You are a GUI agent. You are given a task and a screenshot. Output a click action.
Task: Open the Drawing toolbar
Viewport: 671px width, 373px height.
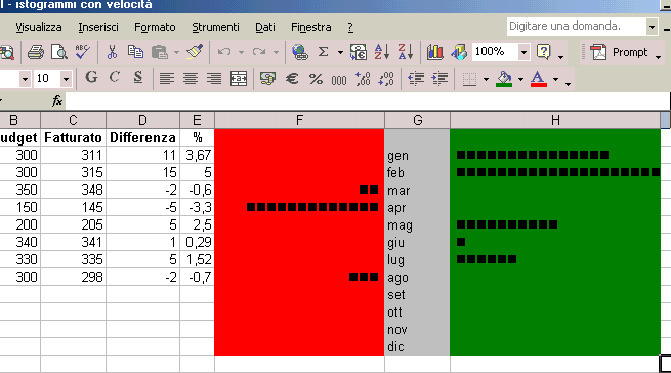click(459, 52)
